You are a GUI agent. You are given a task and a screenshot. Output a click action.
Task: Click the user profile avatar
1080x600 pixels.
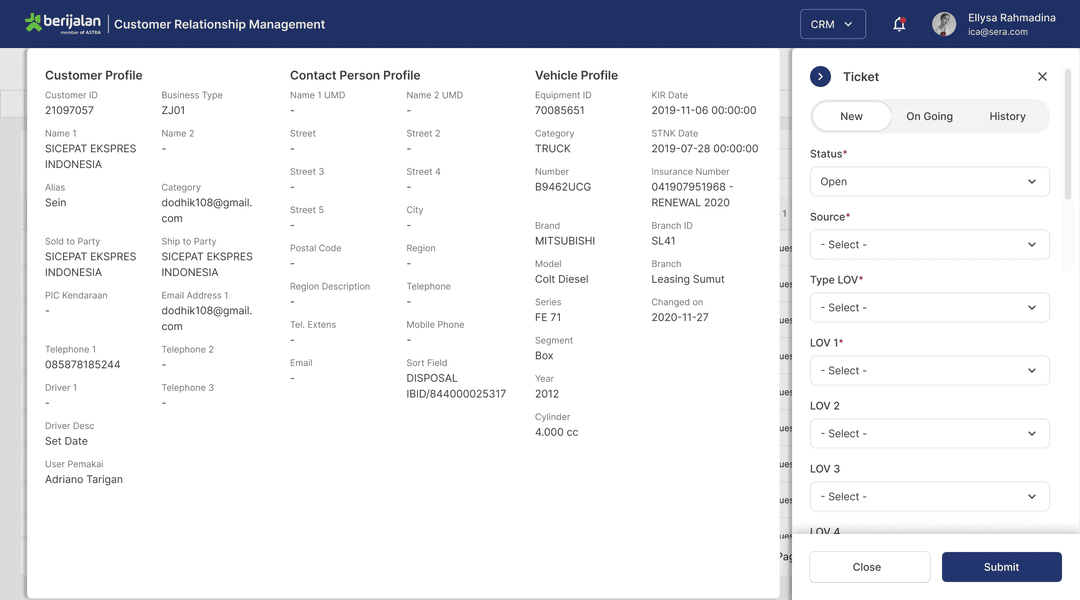coord(944,24)
